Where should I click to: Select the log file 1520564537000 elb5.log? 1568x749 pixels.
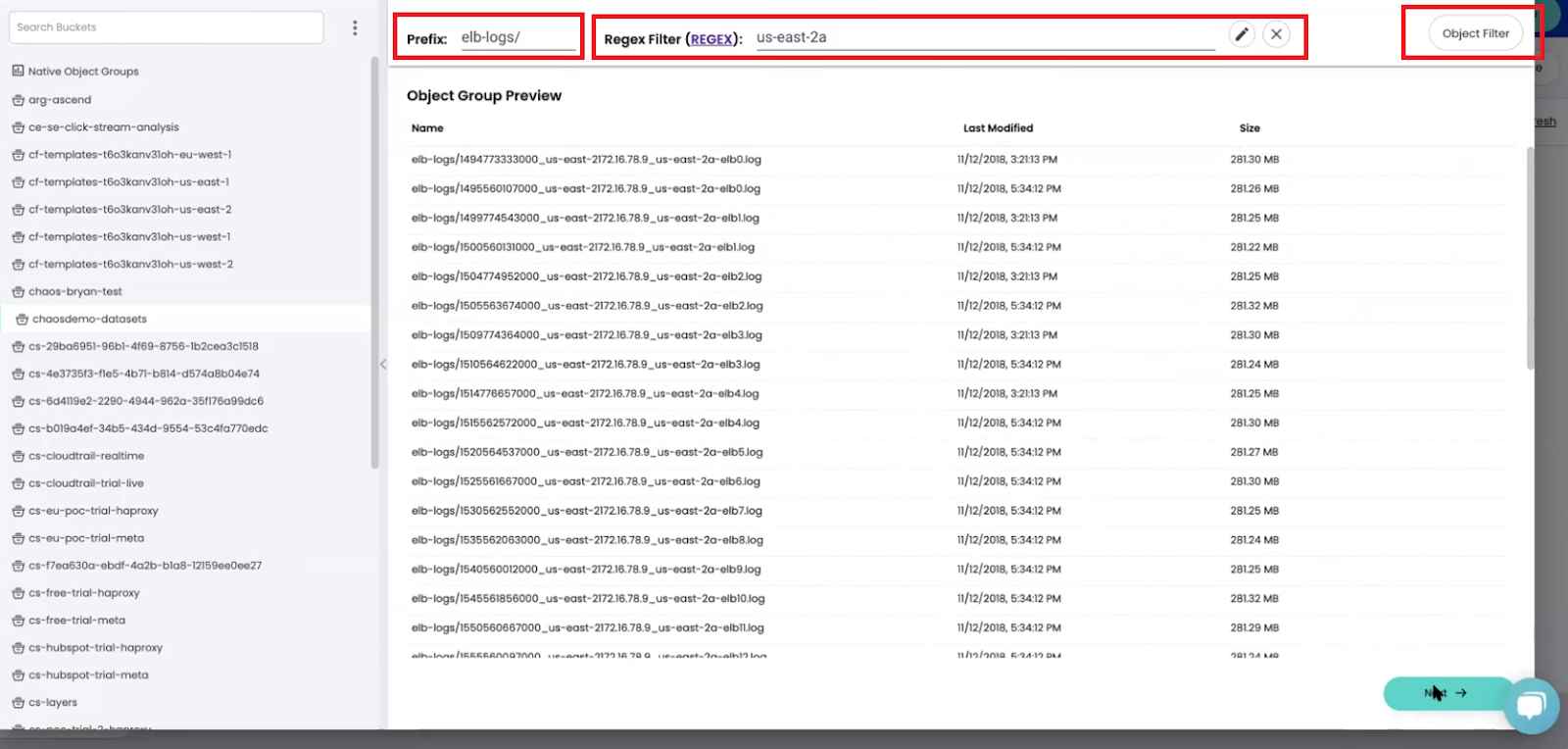click(587, 453)
